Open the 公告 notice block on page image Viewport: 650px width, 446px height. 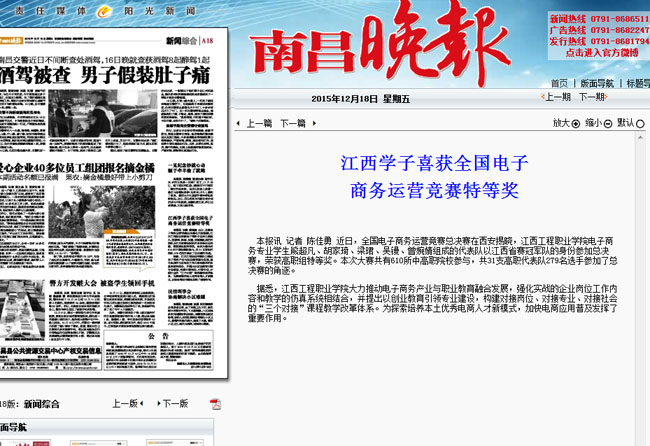tap(158, 349)
